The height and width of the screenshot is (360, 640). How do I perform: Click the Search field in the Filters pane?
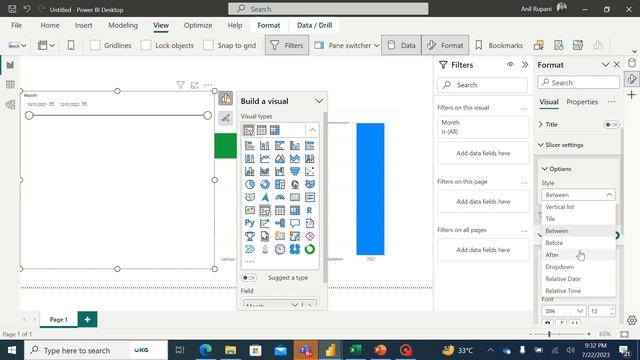point(482,85)
